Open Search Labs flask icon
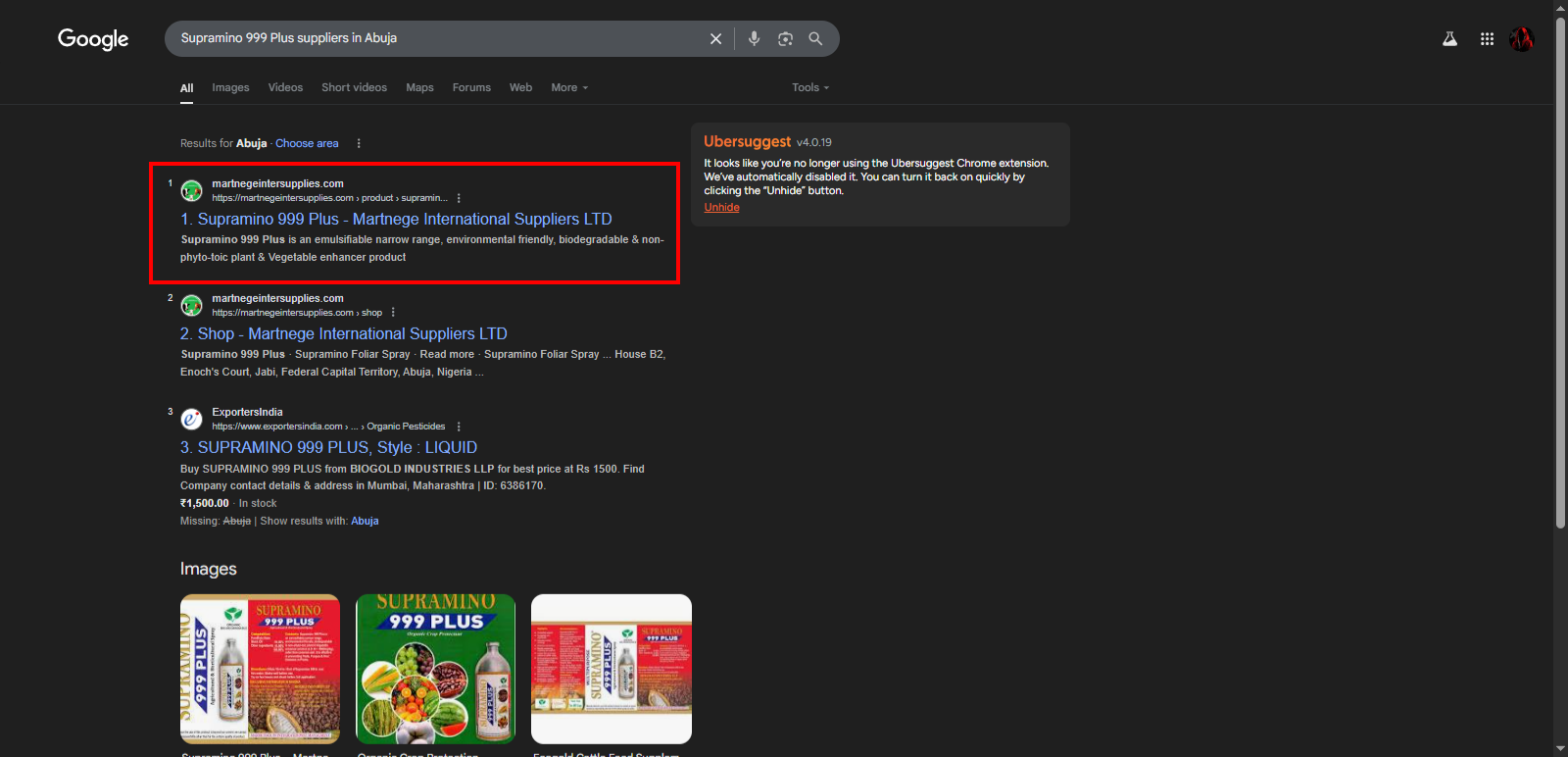 click(1449, 39)
